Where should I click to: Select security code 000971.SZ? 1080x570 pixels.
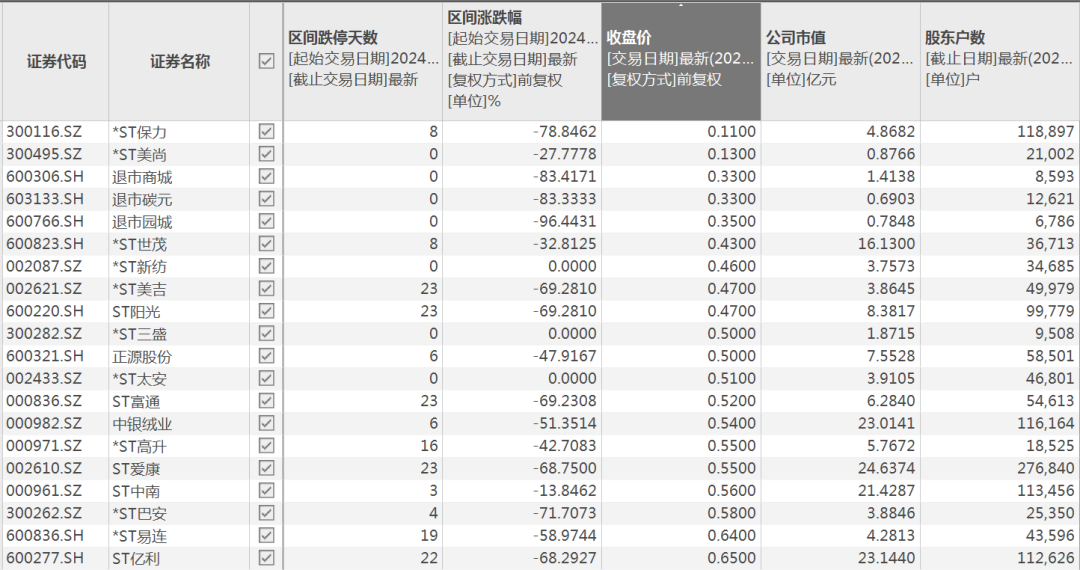(44, 445)
